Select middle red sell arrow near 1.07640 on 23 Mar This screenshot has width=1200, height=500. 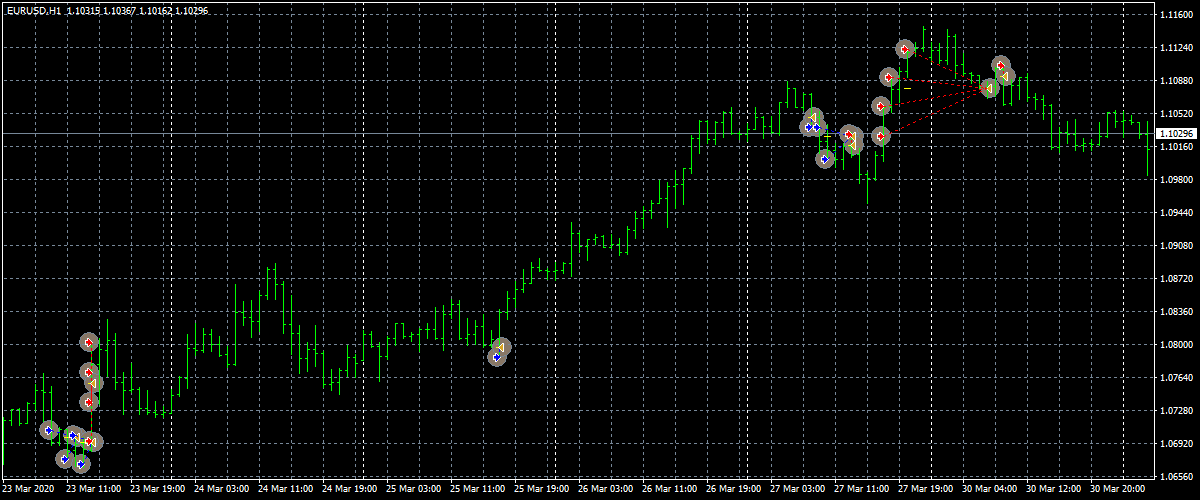[x=88, y=373]
